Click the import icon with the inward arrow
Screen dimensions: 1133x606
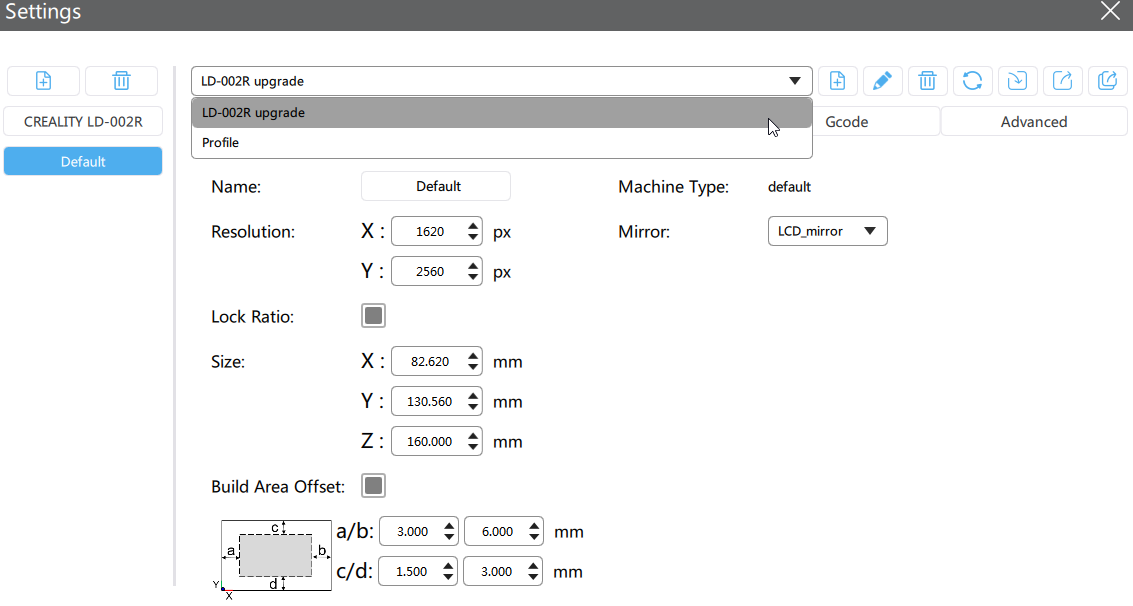1017,81
